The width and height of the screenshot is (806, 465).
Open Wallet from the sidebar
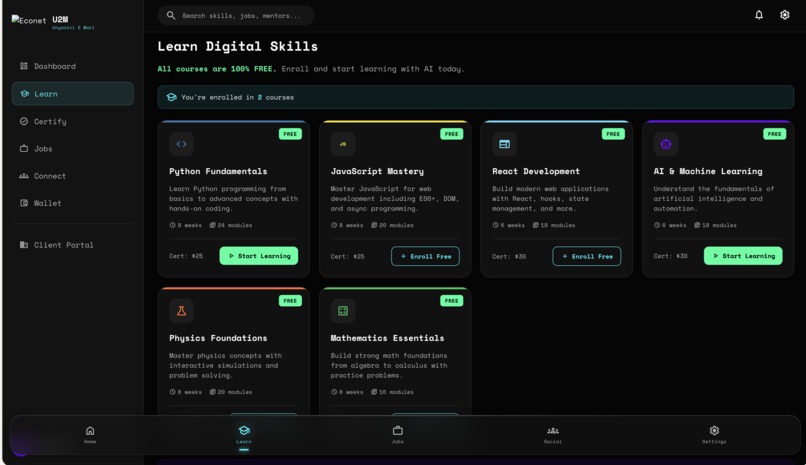click(72, 203)
